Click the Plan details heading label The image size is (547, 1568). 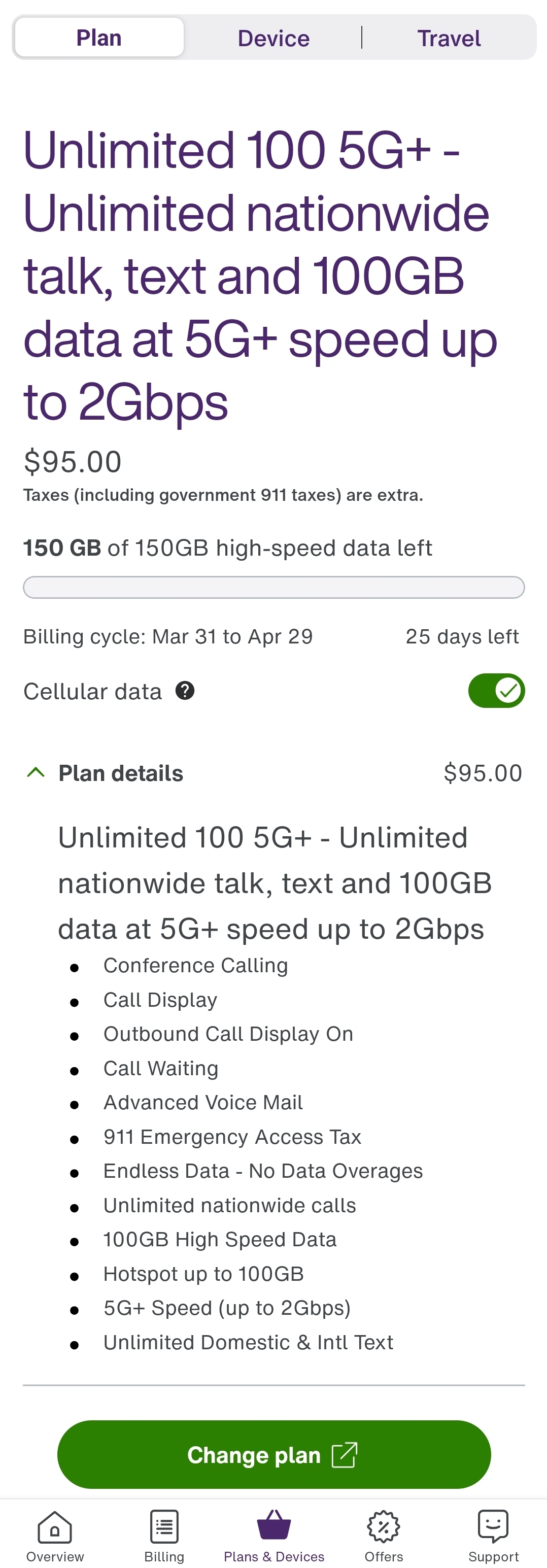[x=120, y=773]
